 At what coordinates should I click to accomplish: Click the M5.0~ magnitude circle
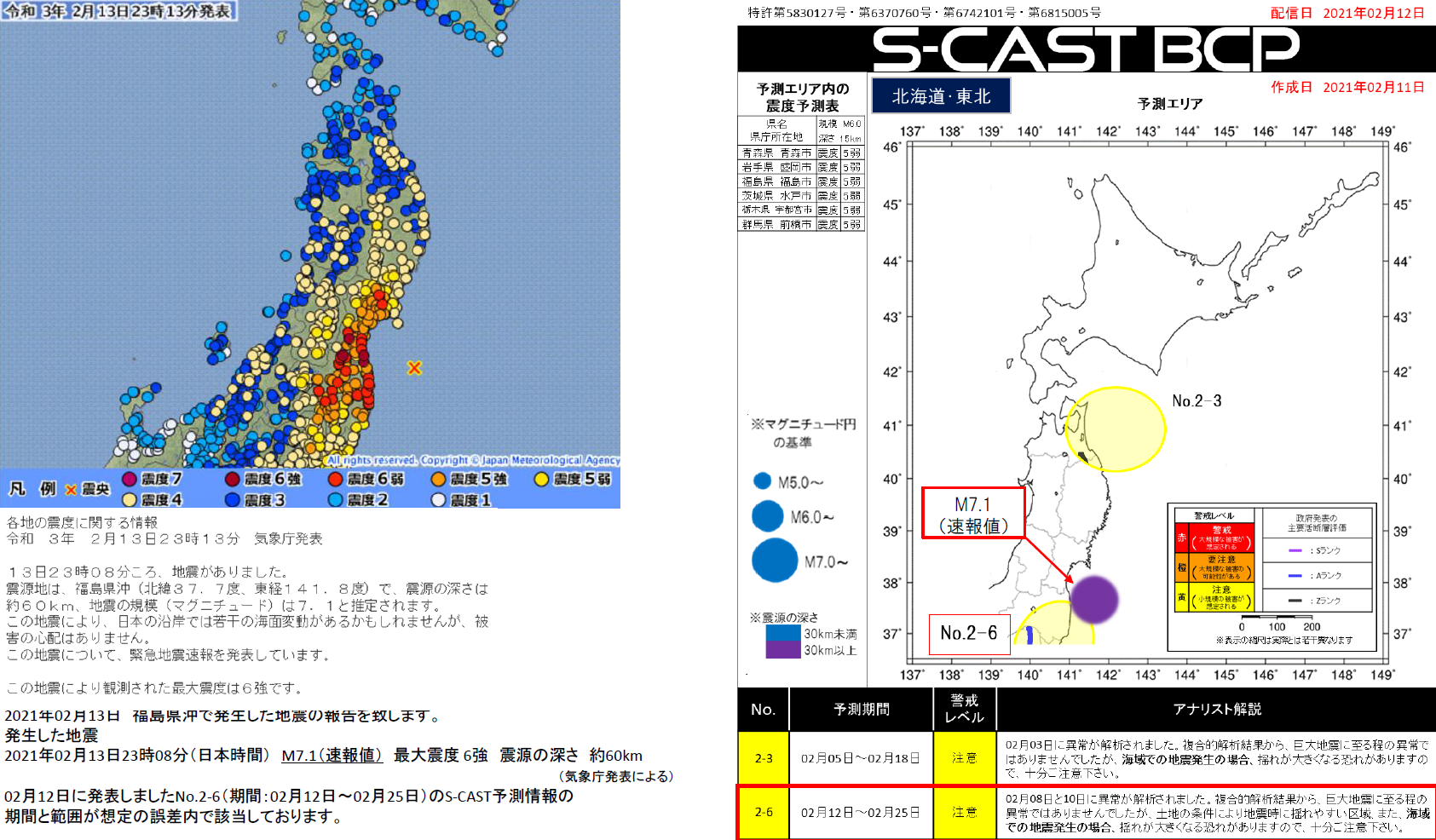[763, 481]
